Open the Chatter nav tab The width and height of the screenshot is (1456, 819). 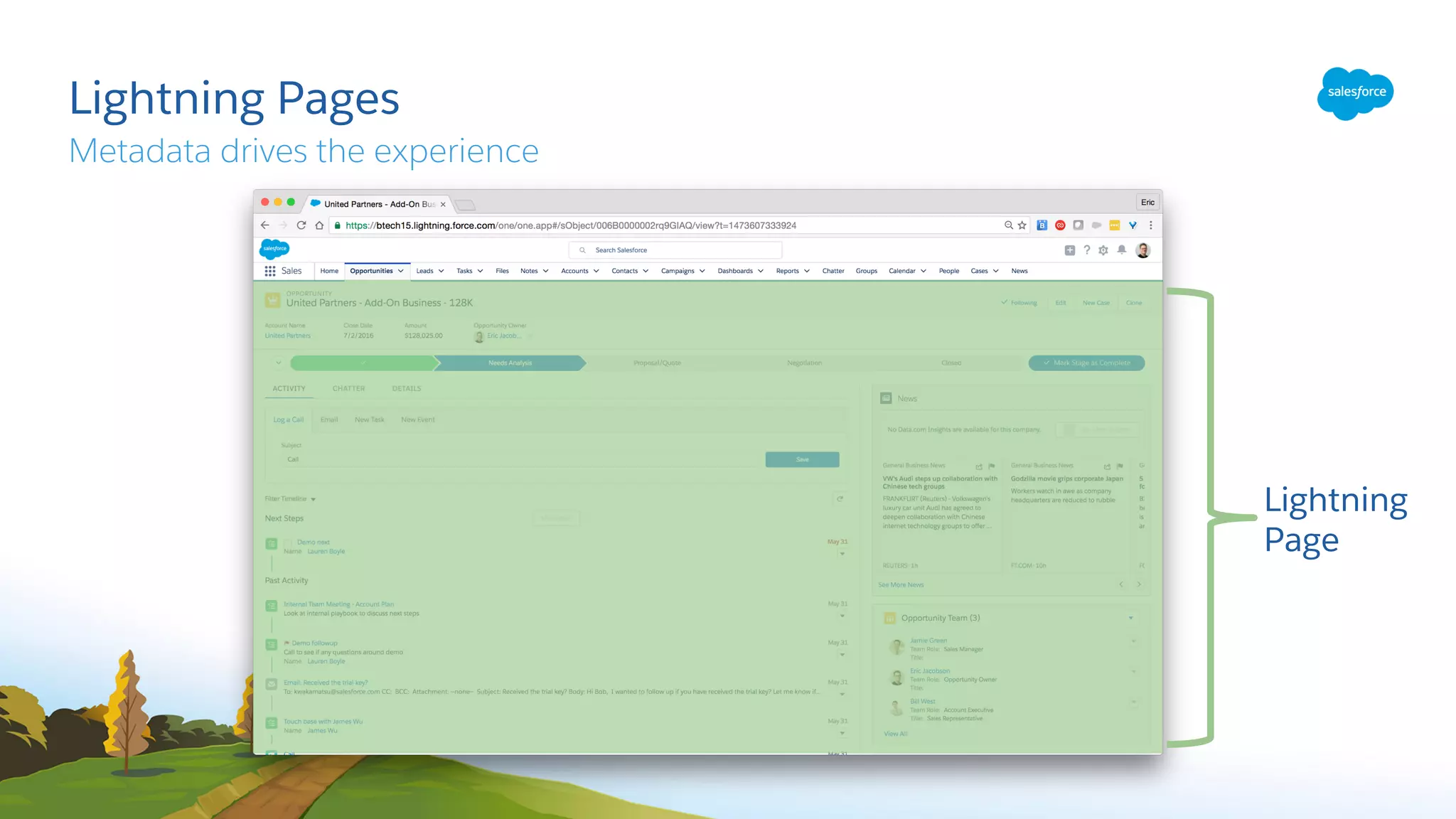[x=833, y=271]
